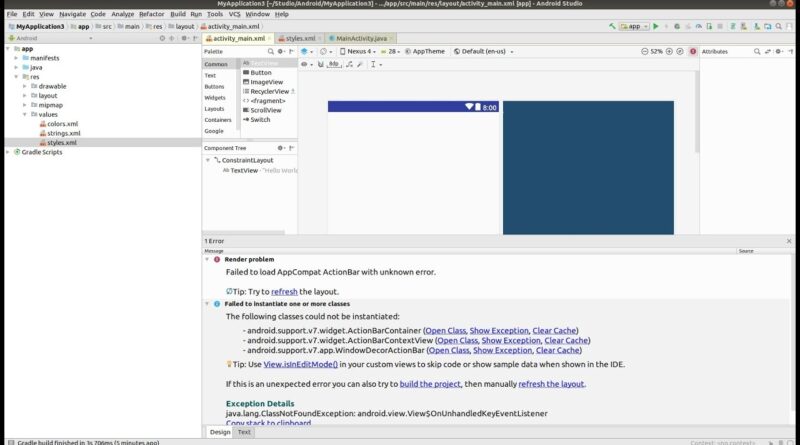The height and width of the screenshot is (445, 800).
Task: Expand the drawable folder
Action: pyautogui.click(x=24, y=86)
